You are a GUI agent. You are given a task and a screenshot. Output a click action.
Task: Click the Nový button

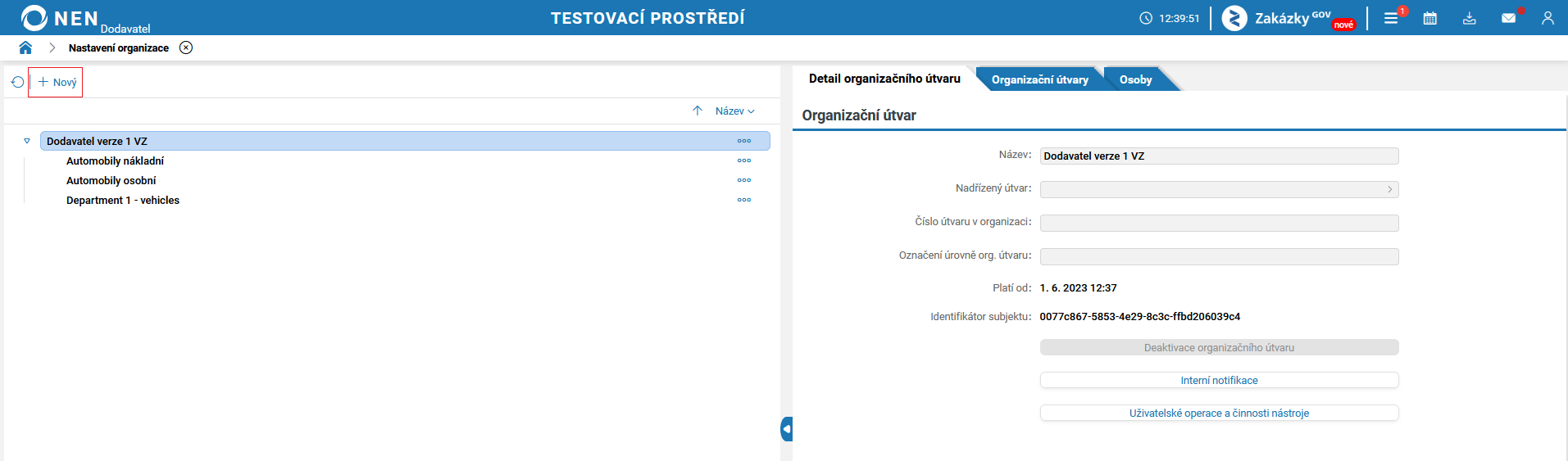pyautogui.click(x=57, y=82)
